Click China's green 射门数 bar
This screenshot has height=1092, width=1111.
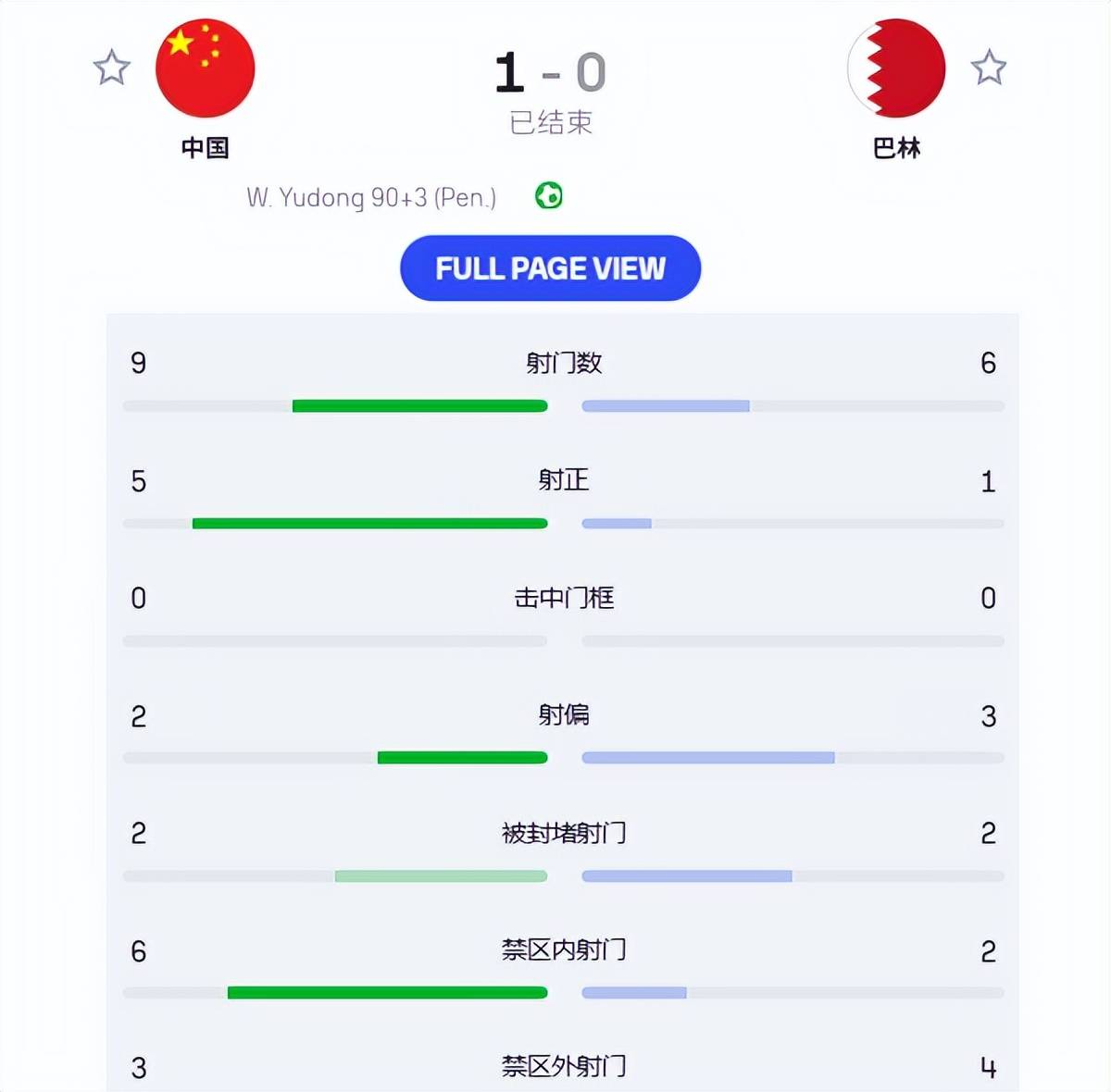tap(419, 406)
